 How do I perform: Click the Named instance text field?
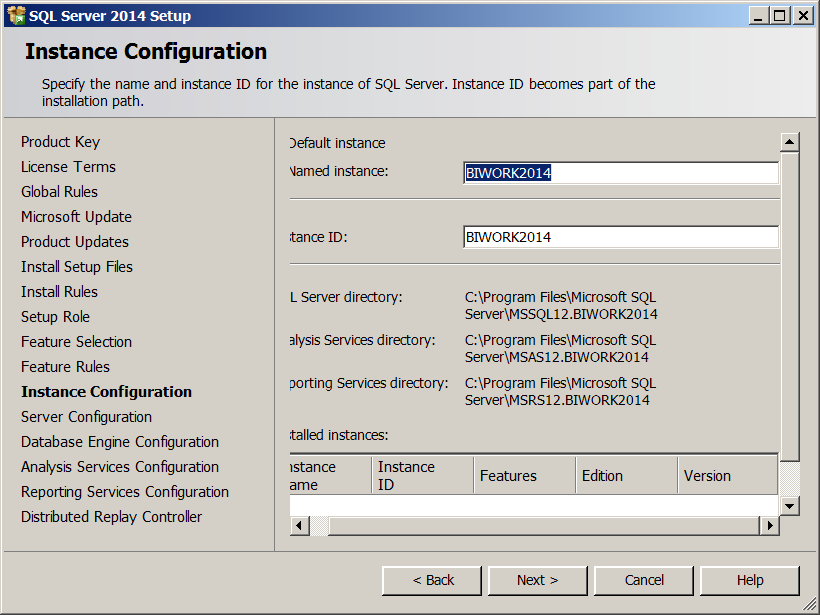pyautogui.click(x=620, y=173)
